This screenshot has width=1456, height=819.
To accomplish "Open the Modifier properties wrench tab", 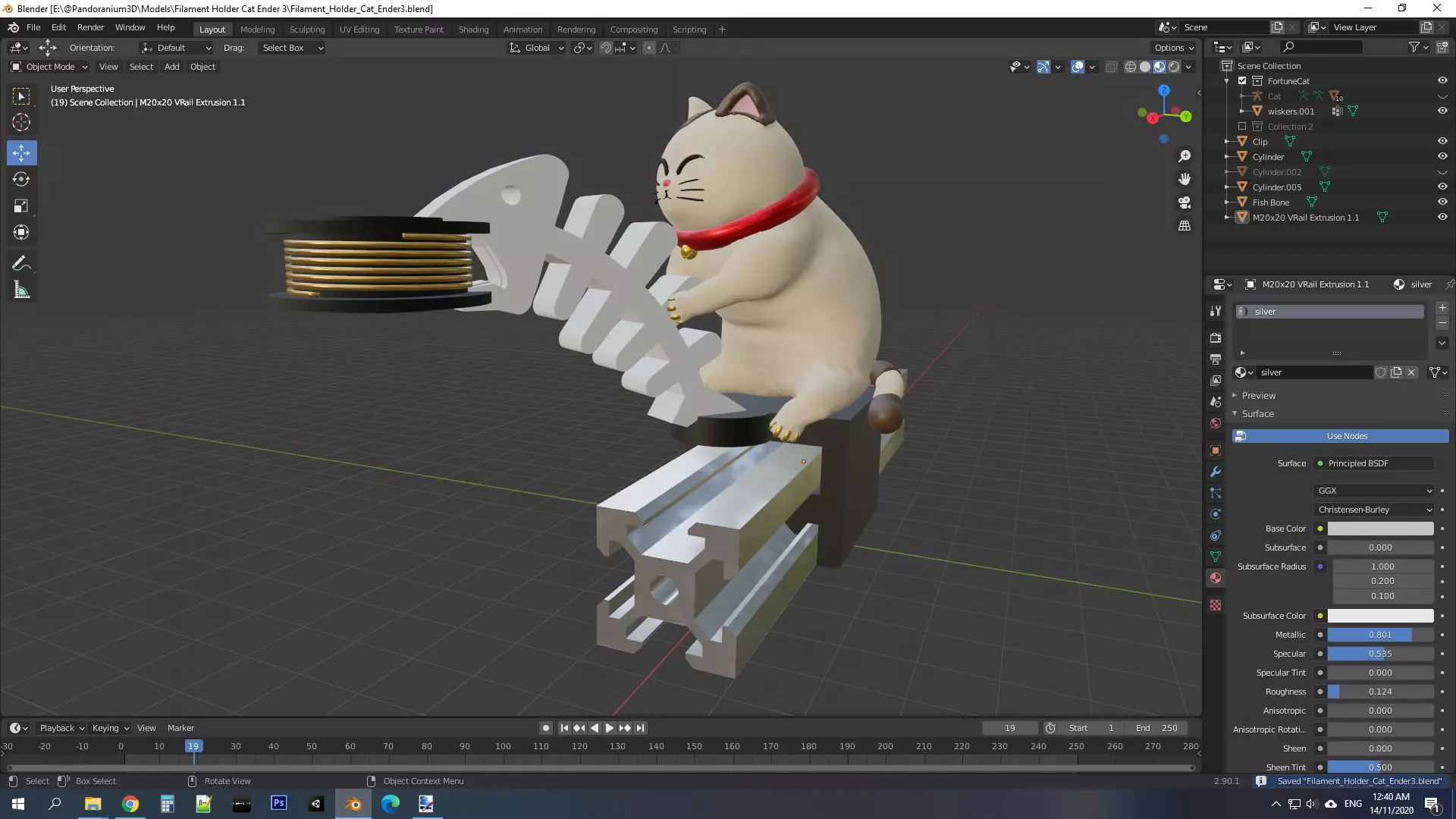I will point(1216,472).
